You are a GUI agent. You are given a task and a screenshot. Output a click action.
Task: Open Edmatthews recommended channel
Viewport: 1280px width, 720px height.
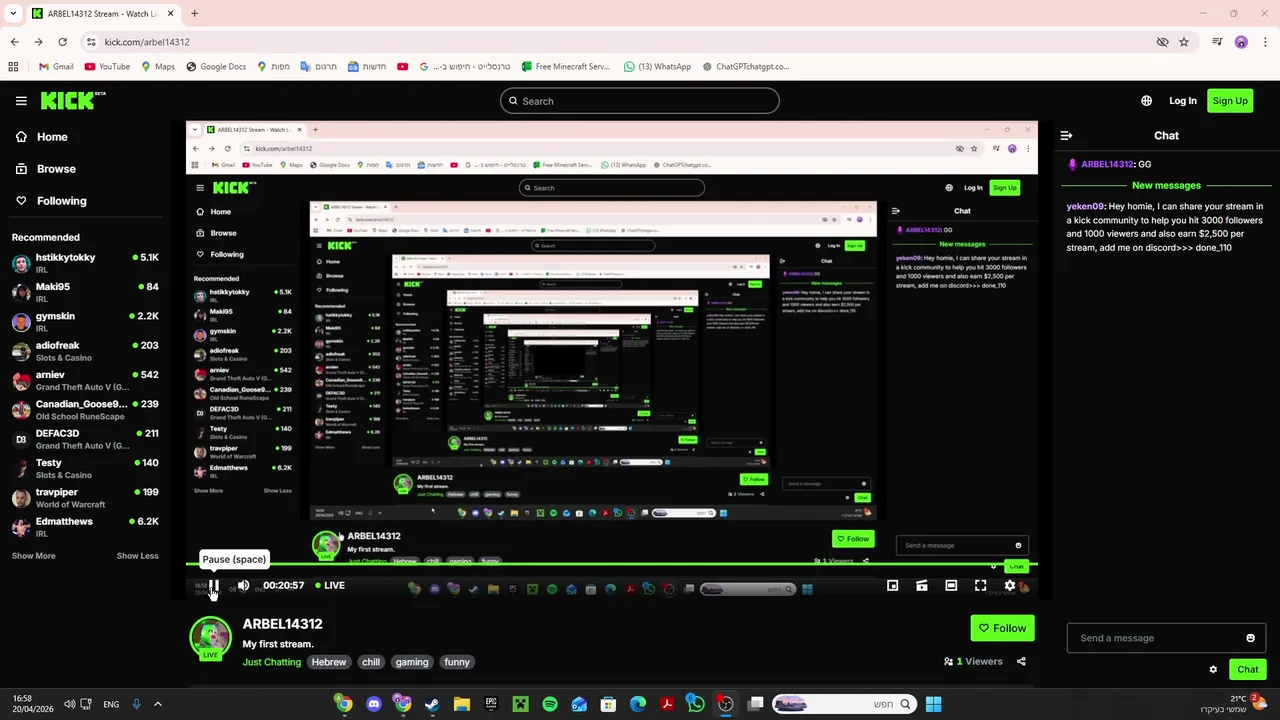85,527
